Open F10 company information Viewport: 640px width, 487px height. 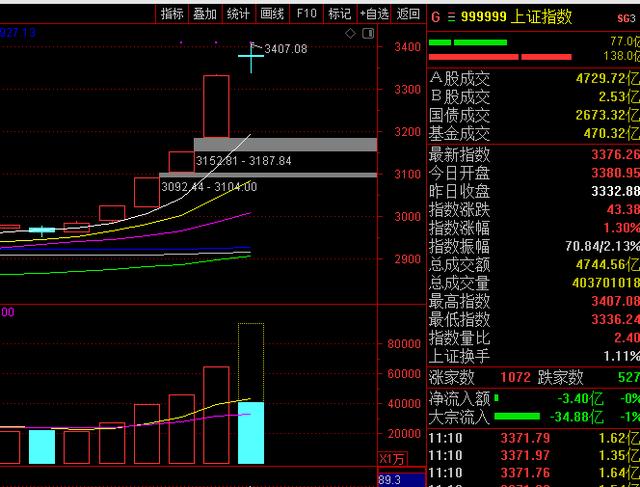[306, 14]
